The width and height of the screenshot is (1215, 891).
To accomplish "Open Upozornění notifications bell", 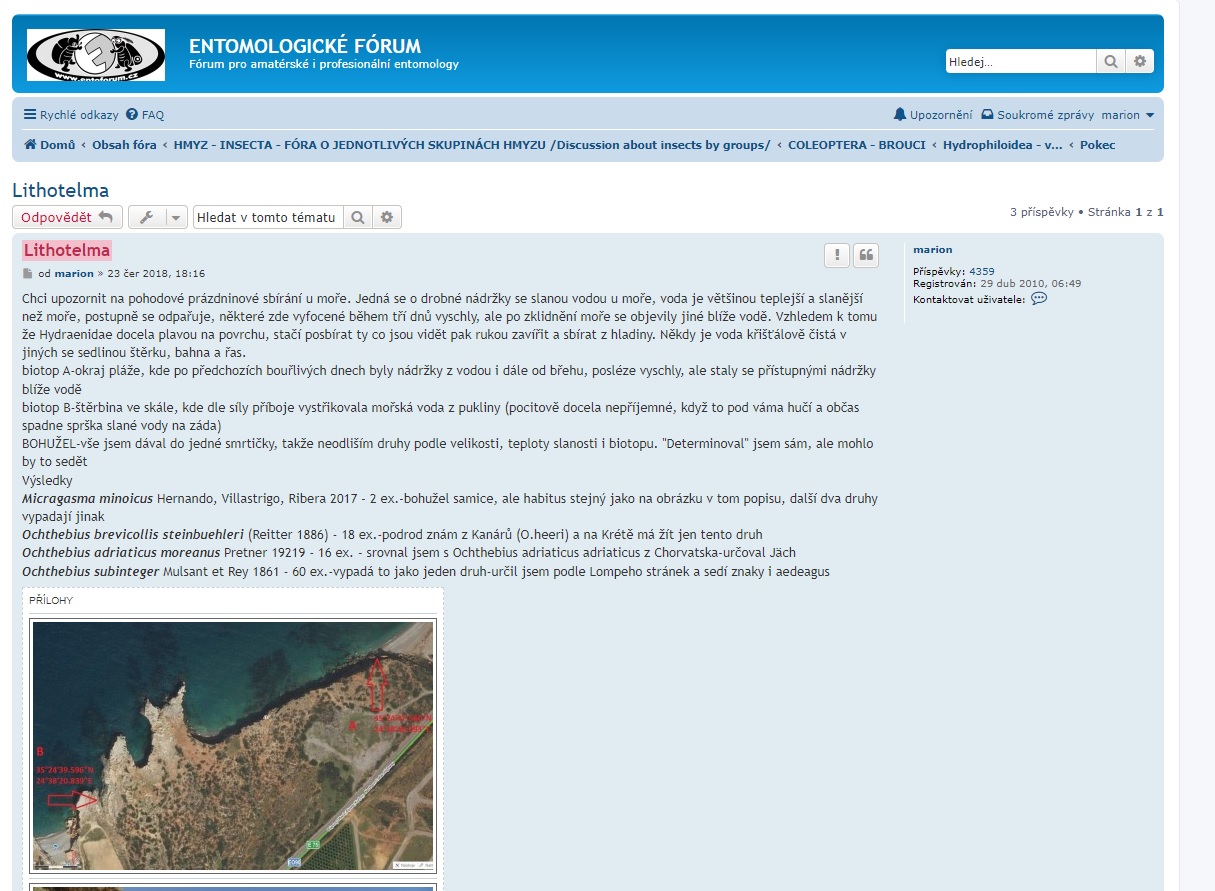I will pyautogui.click(x=932, y=115).
